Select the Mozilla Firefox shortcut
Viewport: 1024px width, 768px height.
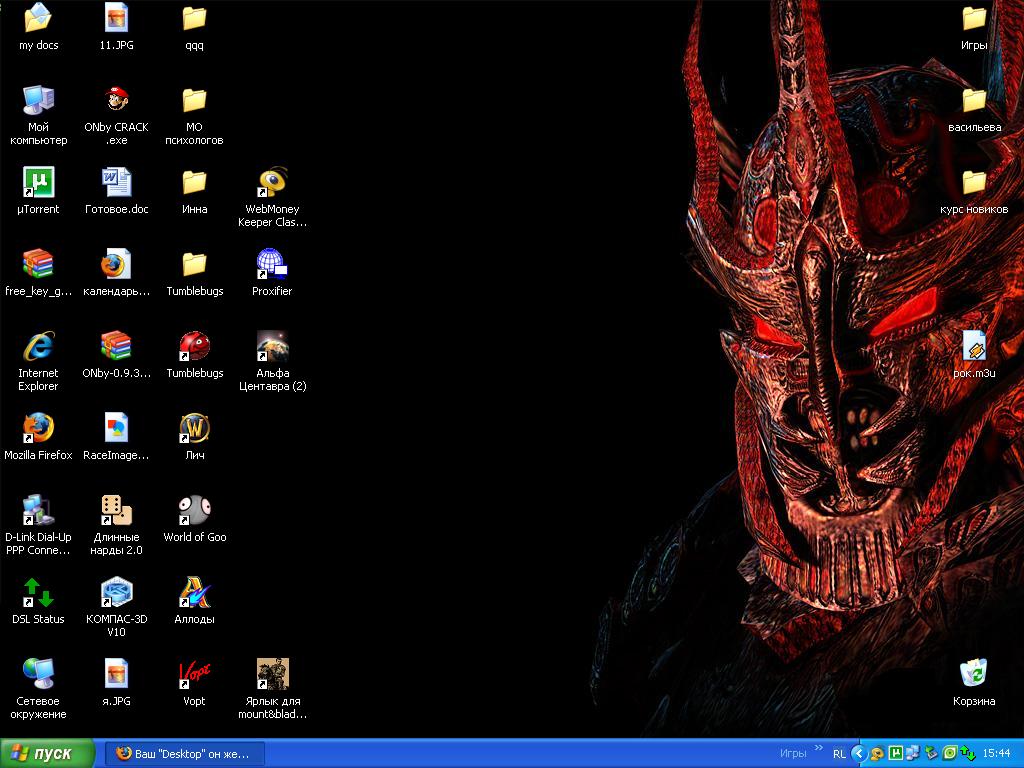tap(38, 428)
